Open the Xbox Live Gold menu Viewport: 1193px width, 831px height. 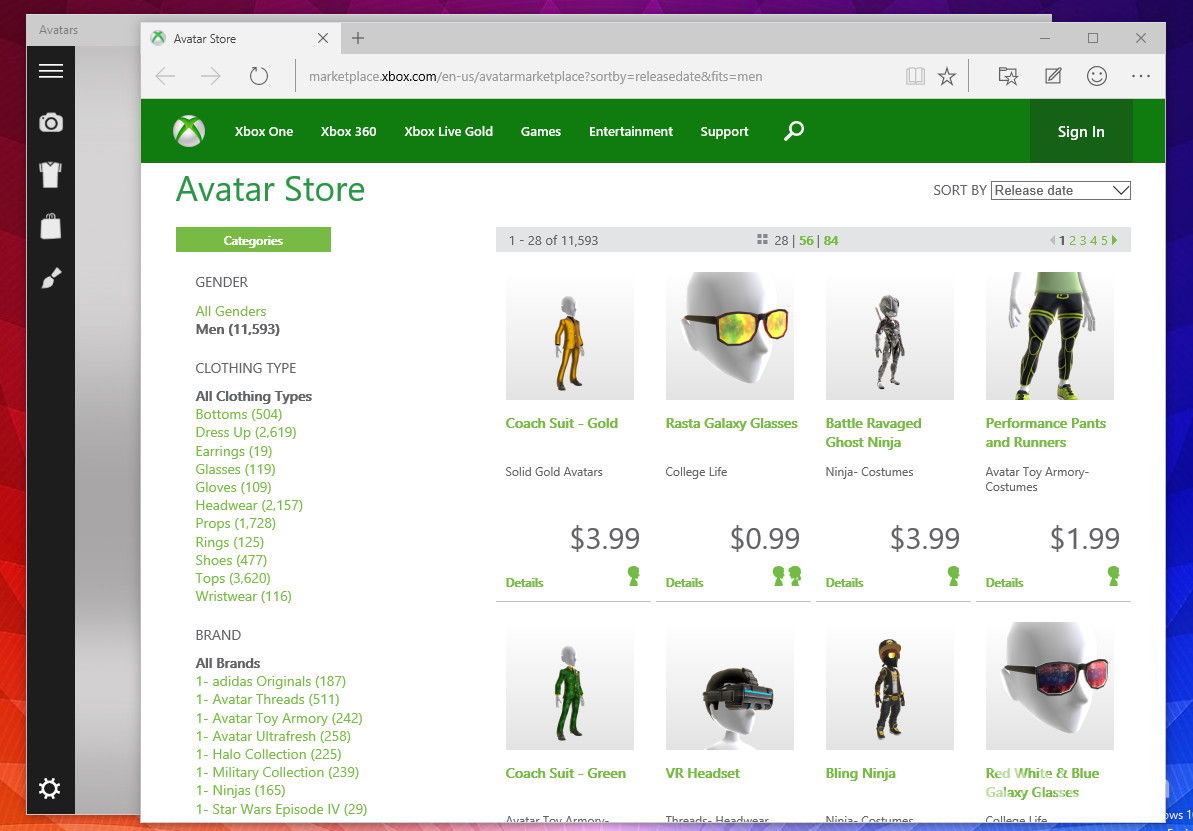click(x=448, y=132)
